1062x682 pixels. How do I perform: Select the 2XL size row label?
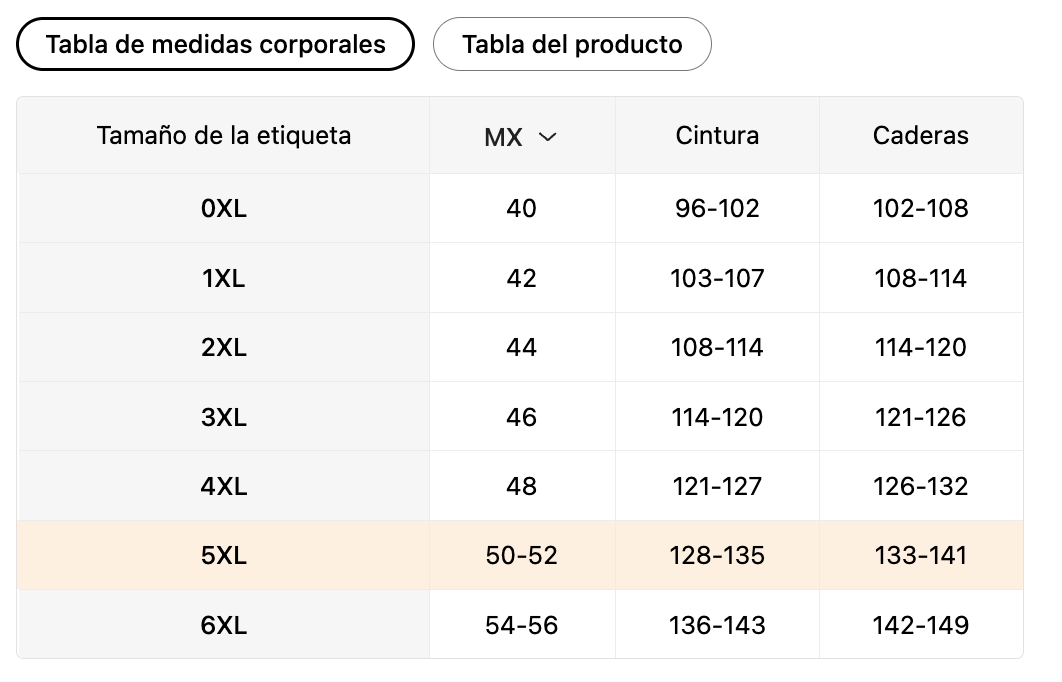pos(224,347)
